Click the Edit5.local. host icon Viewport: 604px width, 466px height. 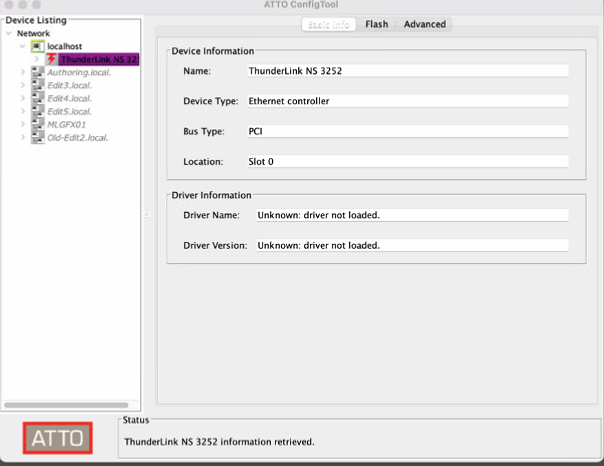click(x=37, y=112)
